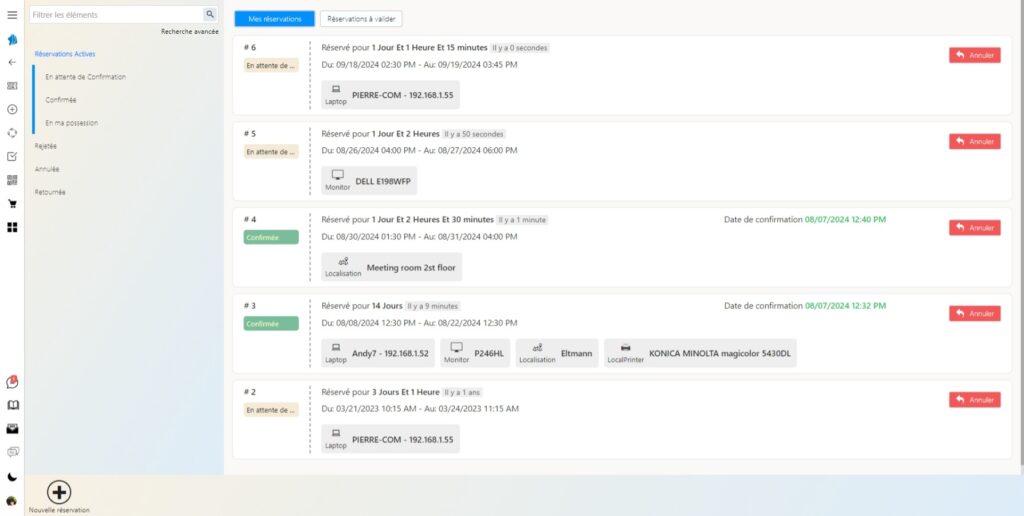This screenshot has width=1024, height=516.
Task: Click Confirmée badge of reservation #3
Action: tap(271, 324)
